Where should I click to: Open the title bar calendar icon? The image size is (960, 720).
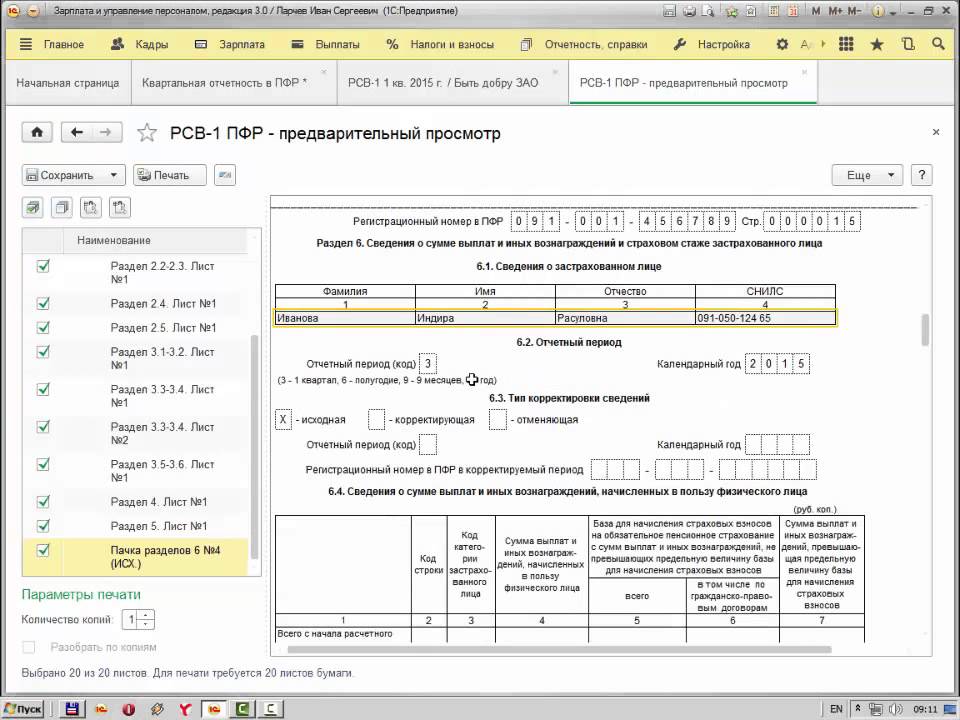pyautogui.click(x=793, y=11)
